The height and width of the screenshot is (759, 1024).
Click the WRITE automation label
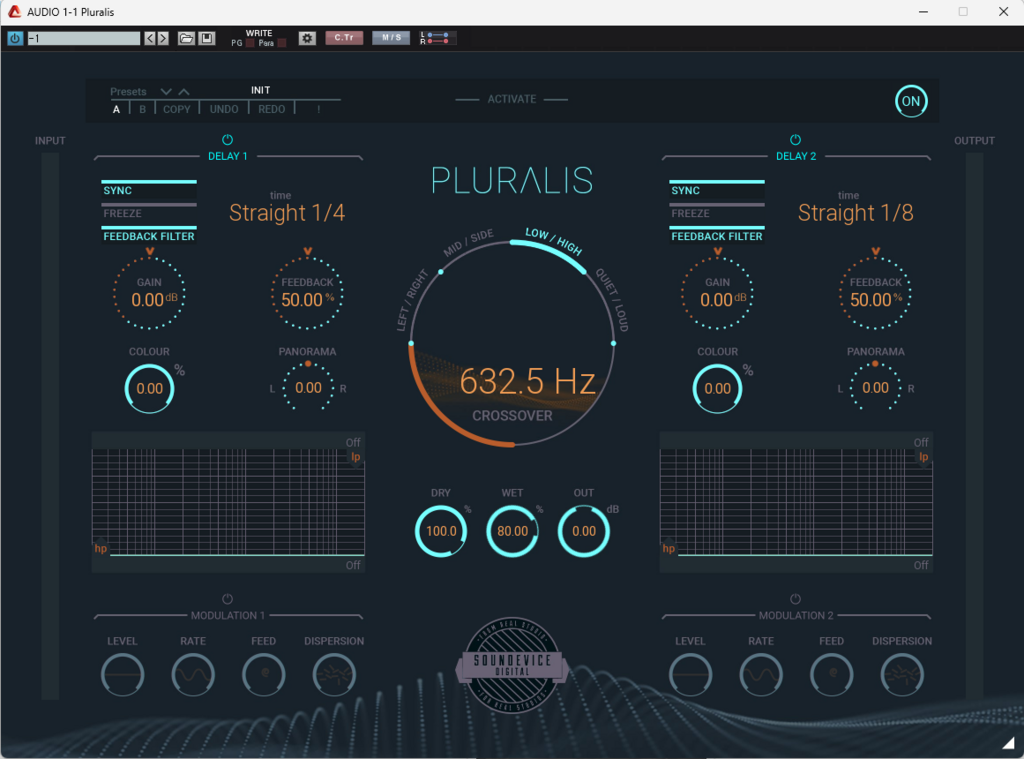pos(259,33)
